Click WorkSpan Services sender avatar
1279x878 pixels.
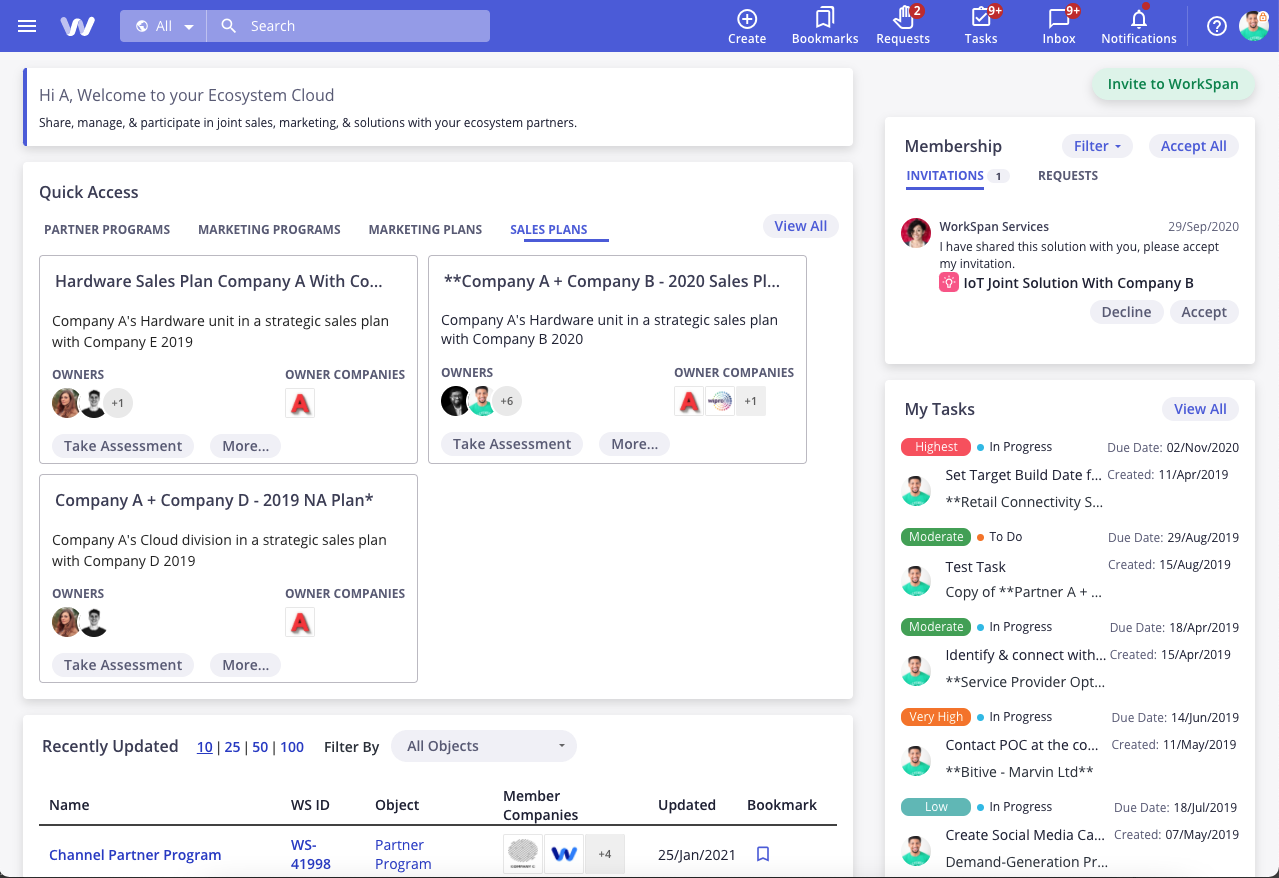916,233
